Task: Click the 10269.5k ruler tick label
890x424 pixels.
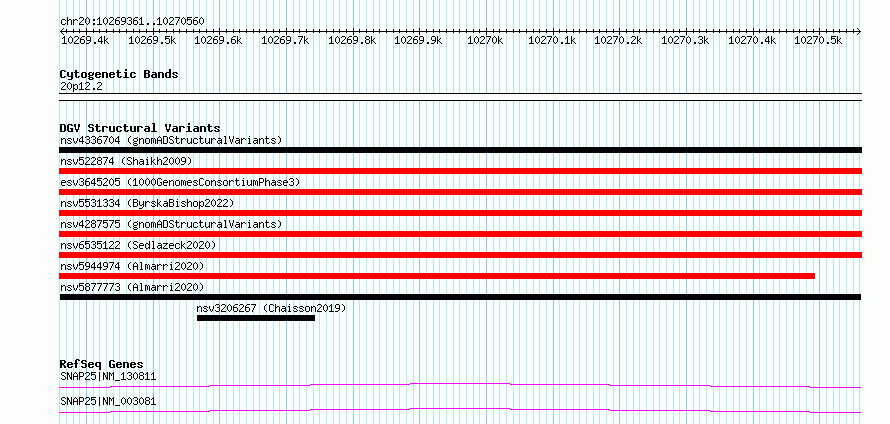Action: [x=152, y=40]
